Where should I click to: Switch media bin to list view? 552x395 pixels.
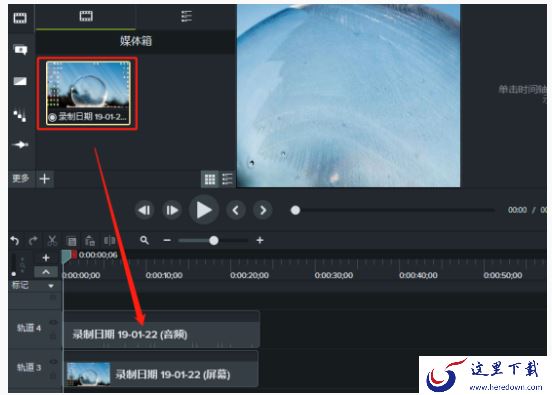227,179
